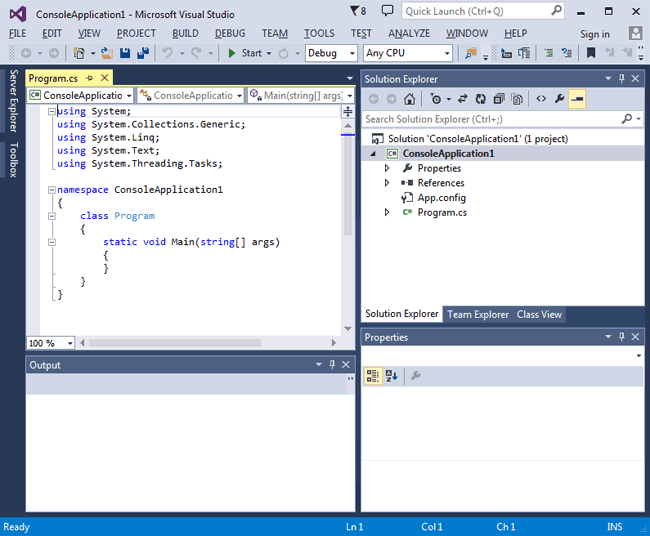
Task: Select App.config in Solution Explorer
Action: pyautogui.click(x=441, y=198)
